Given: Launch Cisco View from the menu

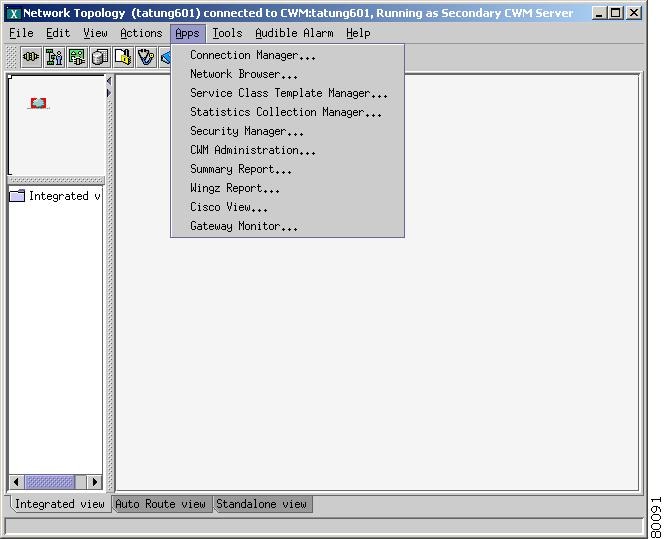Looking at the screenshot, I should (x=288, y=207).
